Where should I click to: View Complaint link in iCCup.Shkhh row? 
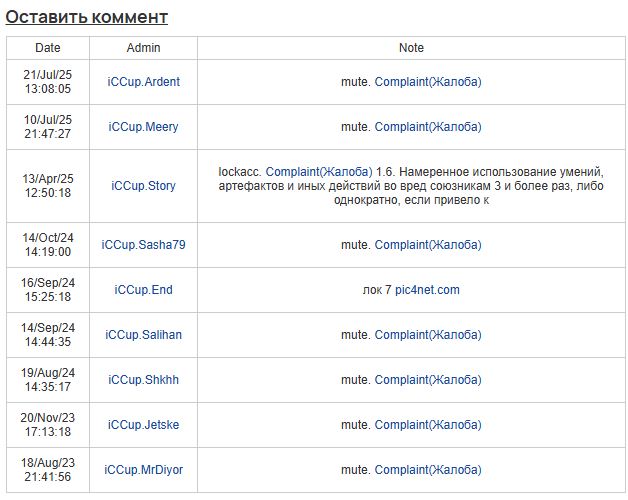point(428,380)
